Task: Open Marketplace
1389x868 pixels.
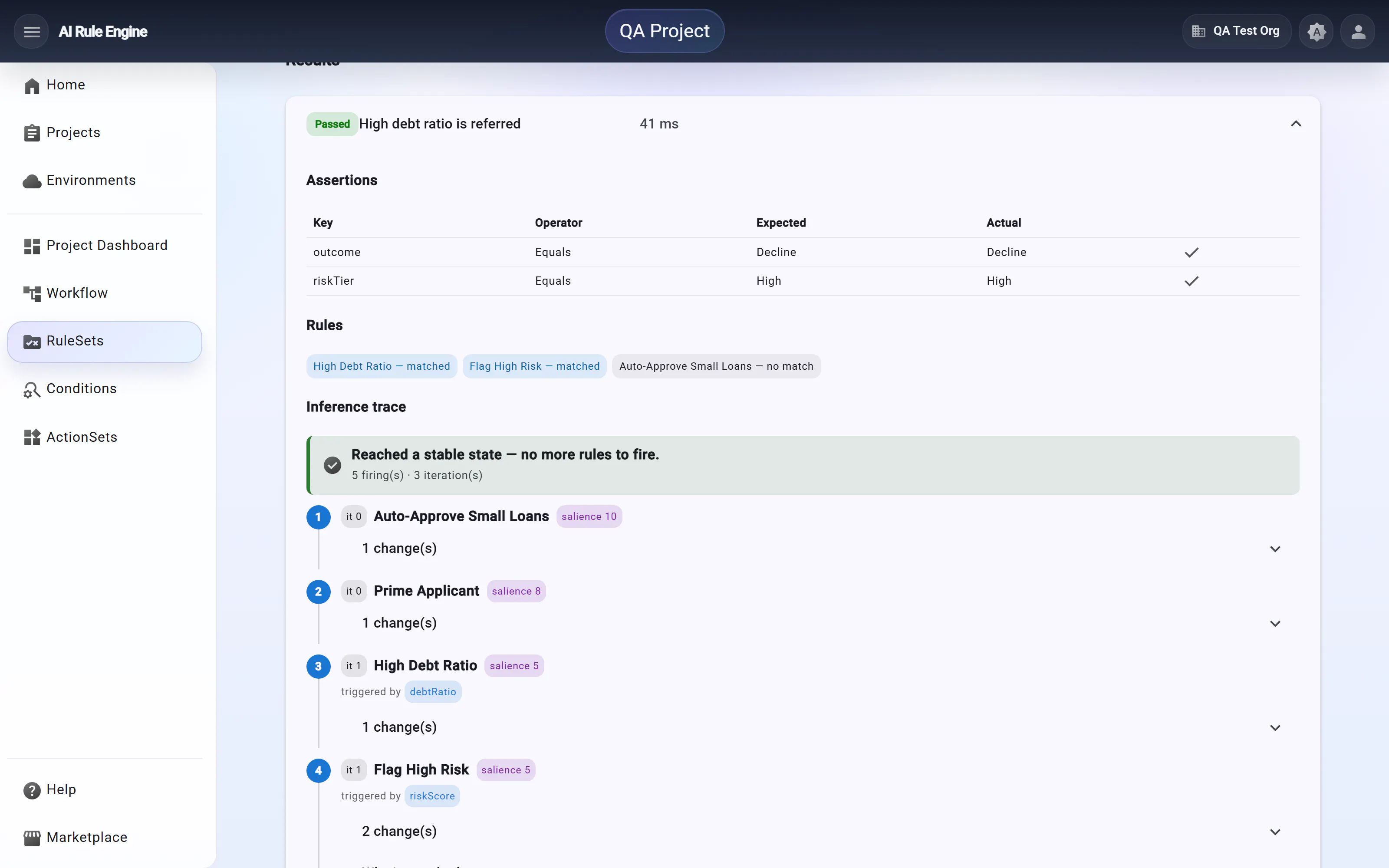Action: (x=105, y=838)
